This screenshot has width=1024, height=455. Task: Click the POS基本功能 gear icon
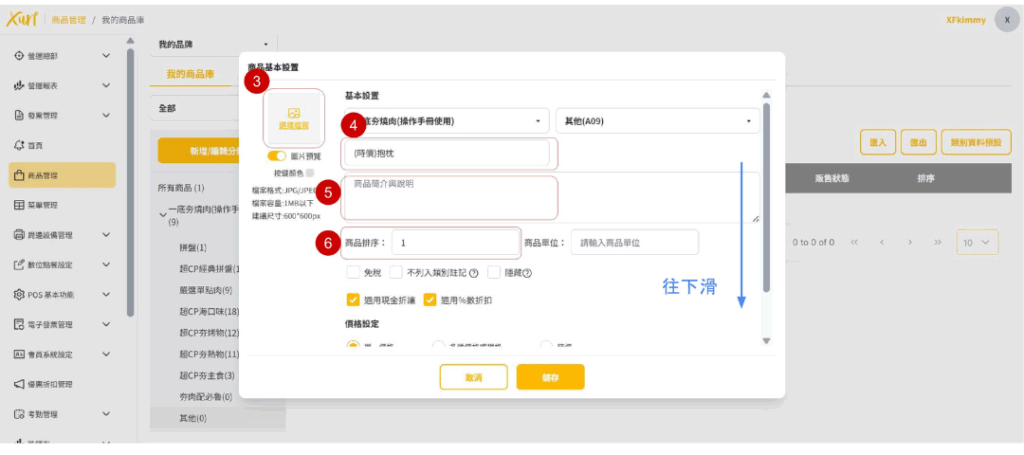click(x=19, y=295)
